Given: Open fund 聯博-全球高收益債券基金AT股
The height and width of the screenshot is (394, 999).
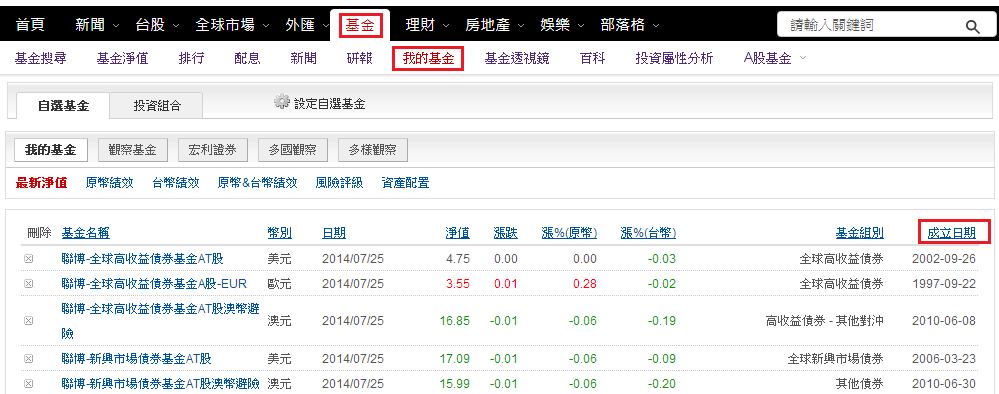Looking at the screenshot, I should (x=143, y=259).
